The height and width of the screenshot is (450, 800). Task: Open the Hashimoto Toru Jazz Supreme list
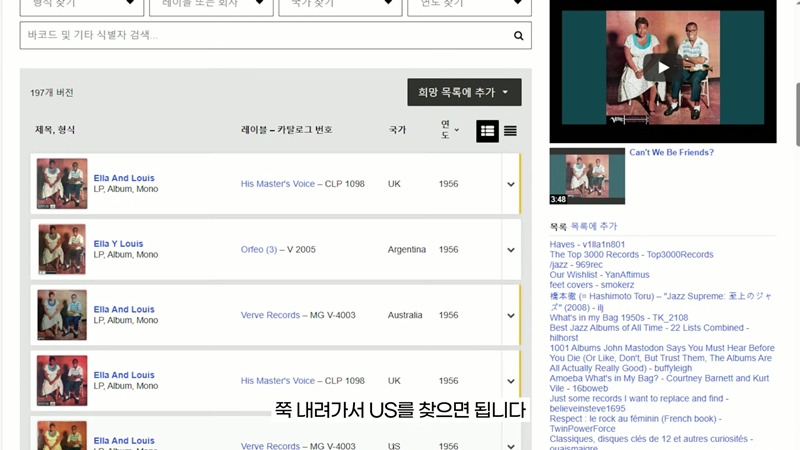tap(661, 302)
